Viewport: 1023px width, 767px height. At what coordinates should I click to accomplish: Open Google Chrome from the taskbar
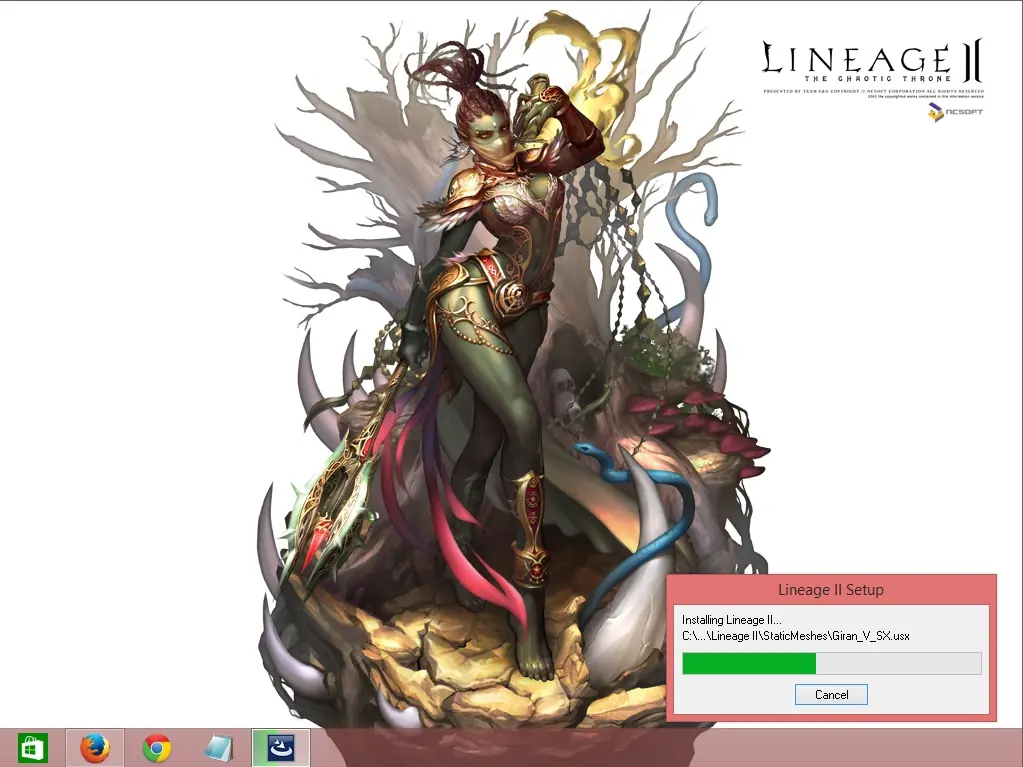click(x=157, y=748)
